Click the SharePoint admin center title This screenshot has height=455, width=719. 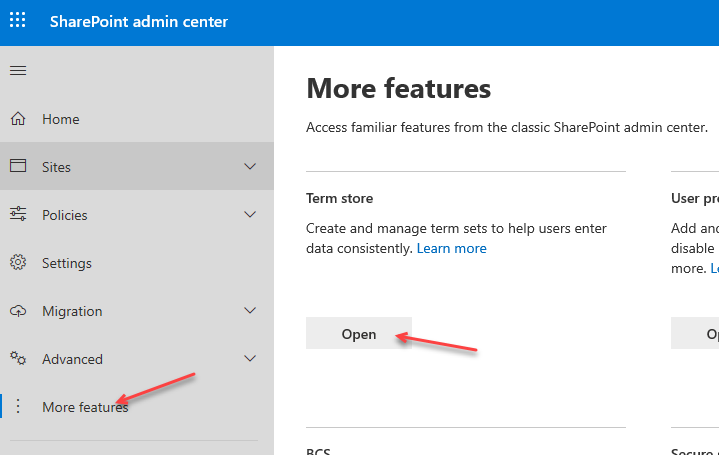139,22
